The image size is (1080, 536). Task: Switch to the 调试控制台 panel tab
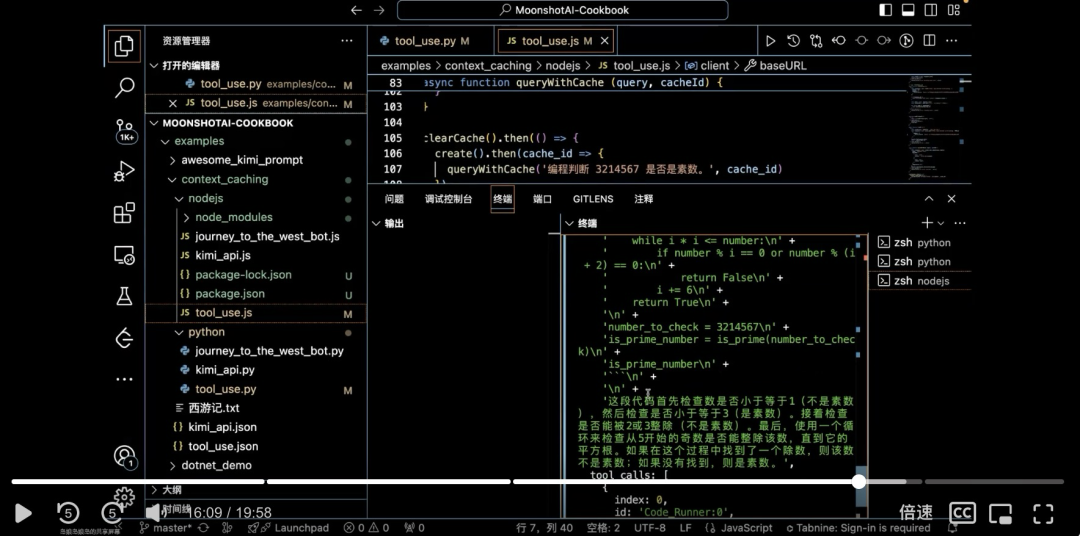(x=448, y=199)
